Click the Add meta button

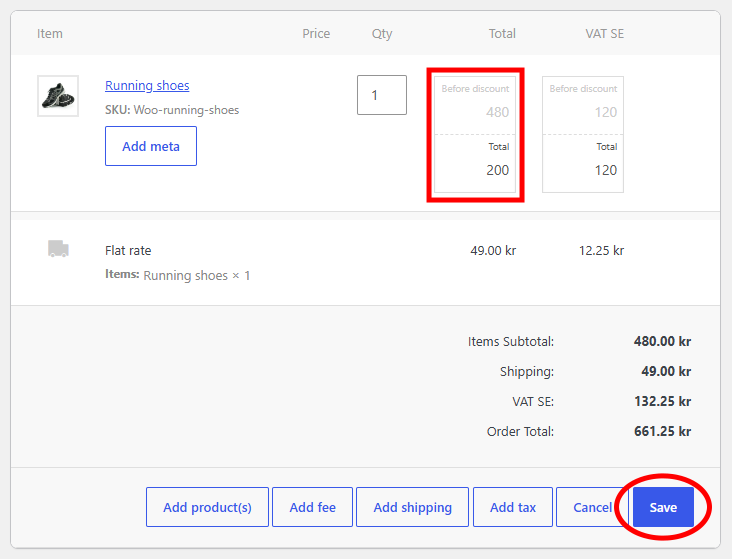point(151,146)
